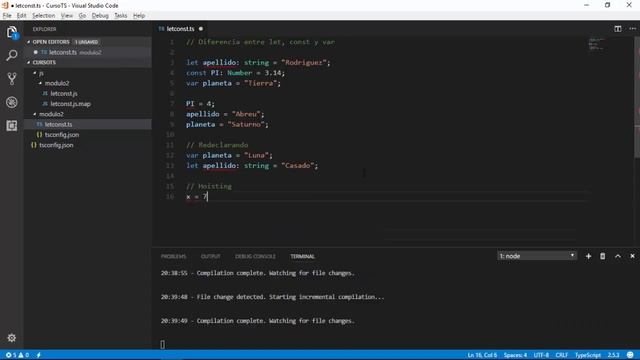Change language mode via TypeScript item
640x360 pixels.
pyautogui.click(x=588, y=355)
